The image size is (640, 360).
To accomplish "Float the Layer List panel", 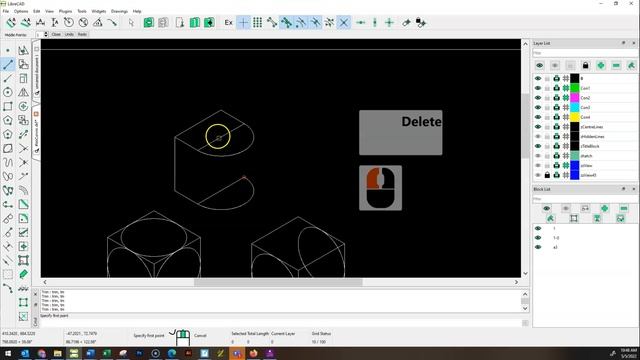I will coord(624,43).
